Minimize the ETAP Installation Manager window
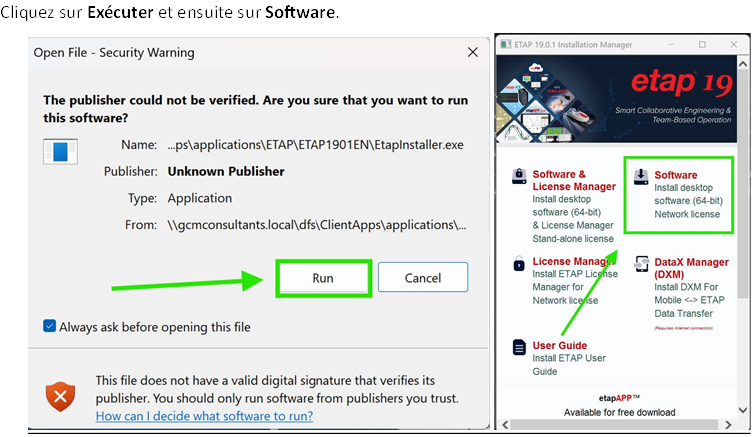The height and width of the screenshot is (437, 755). 671,44
